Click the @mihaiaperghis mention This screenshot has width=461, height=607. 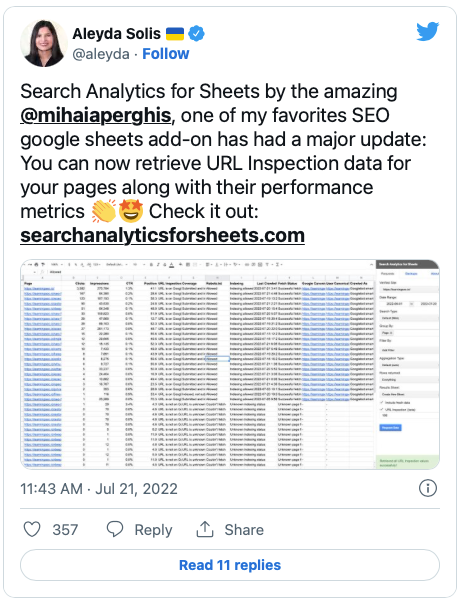coord(96,115)
